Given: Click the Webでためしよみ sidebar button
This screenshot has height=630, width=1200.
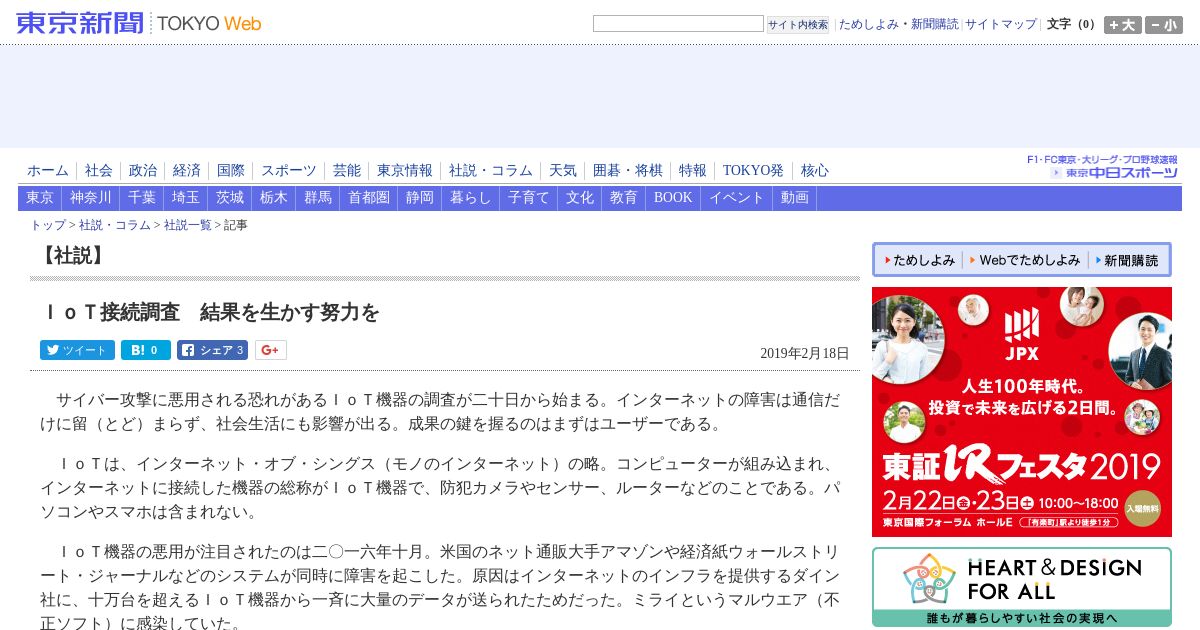Looking at the screenshot, I should 1024,260.
